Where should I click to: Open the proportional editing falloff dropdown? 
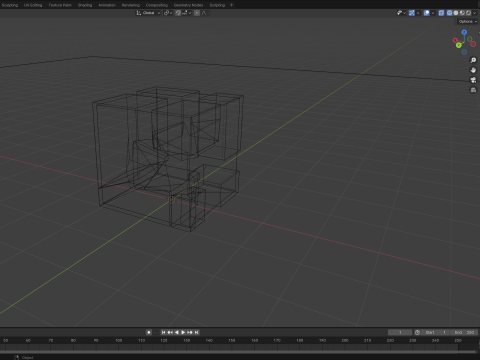coord(205,13)
